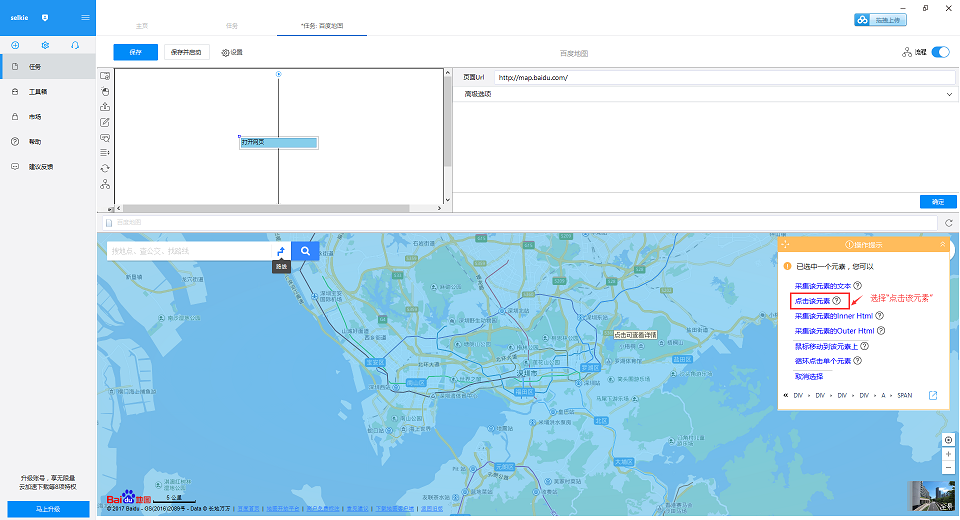The height and width of the screenshot is (520, 960).
Task: Select the A breadcrumb element
Action: click(883, 396)
